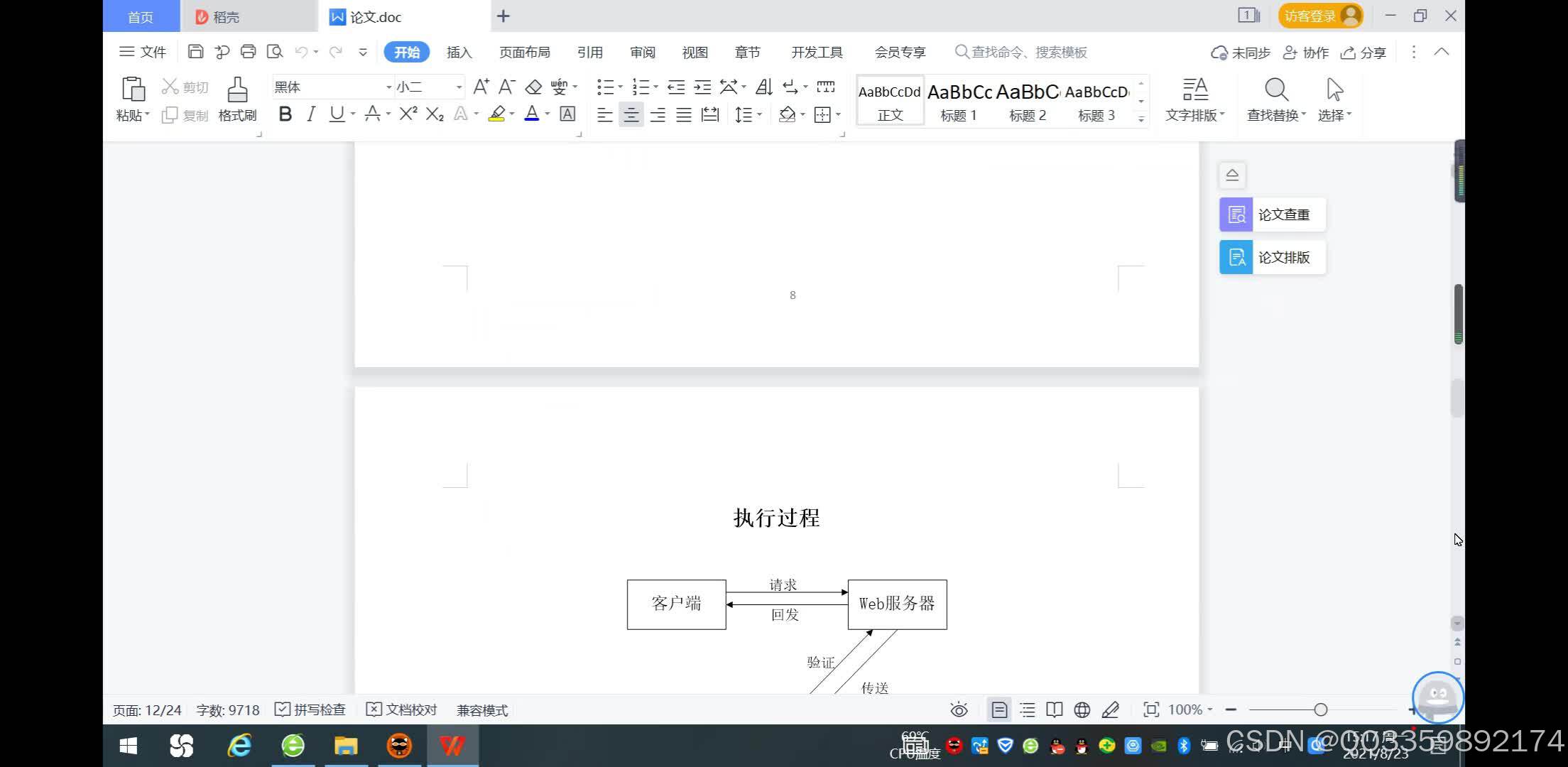
Task: Open the 插入 ribbon tab
Action: (x=459, y=52)
